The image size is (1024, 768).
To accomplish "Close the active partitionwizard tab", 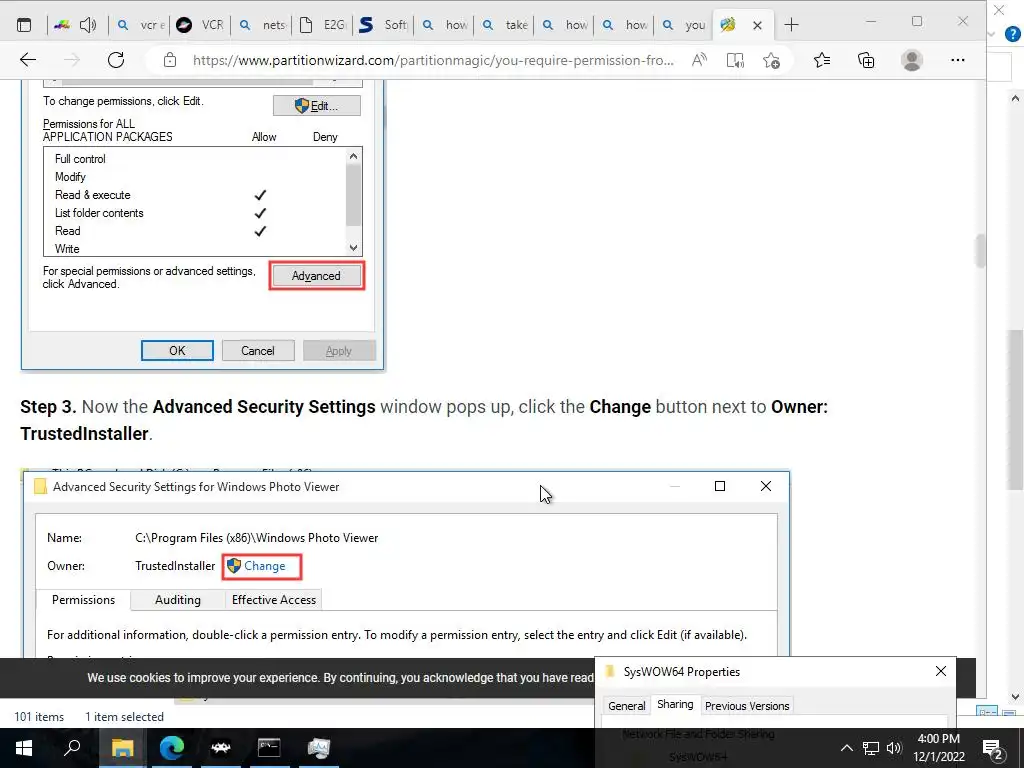I will tap(757, 25).
